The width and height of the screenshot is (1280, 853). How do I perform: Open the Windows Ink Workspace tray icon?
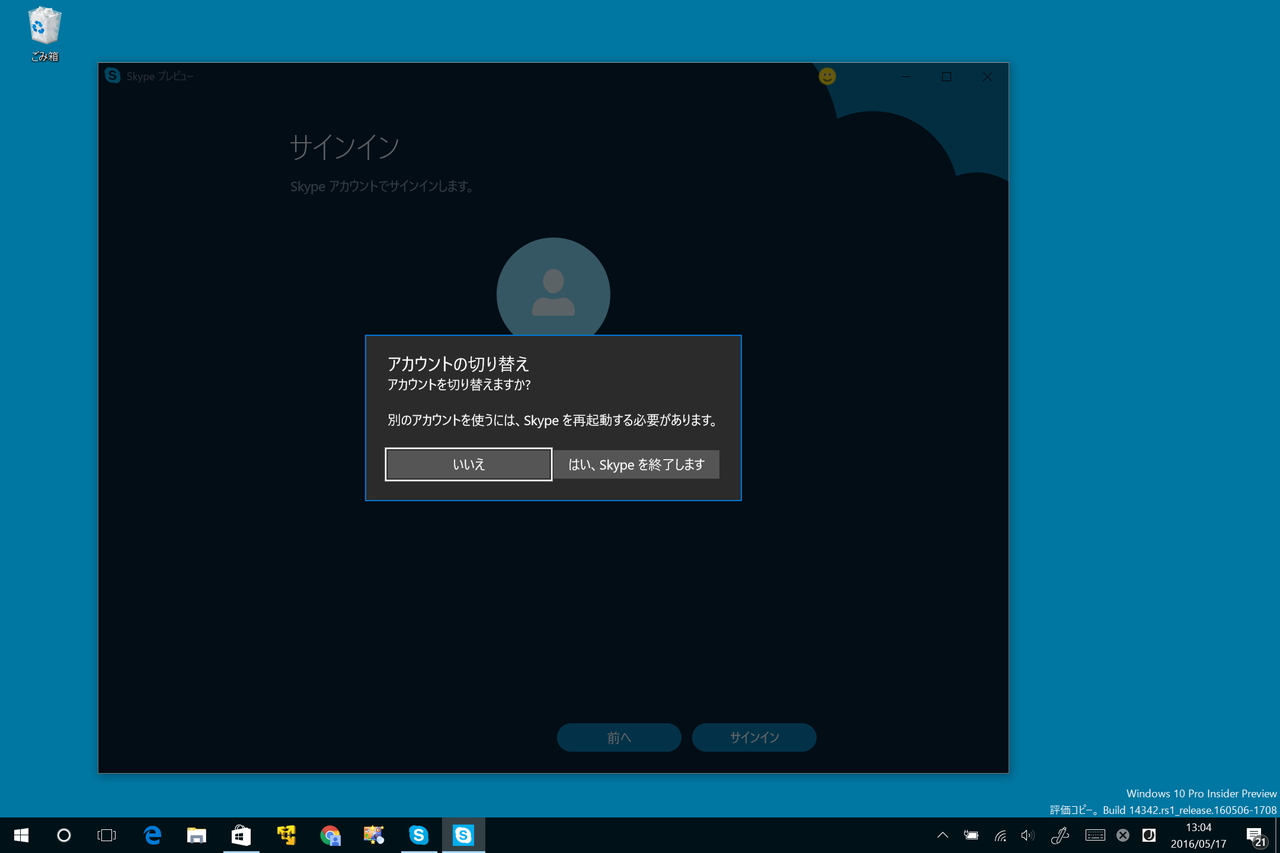(x=1058, y=835)
